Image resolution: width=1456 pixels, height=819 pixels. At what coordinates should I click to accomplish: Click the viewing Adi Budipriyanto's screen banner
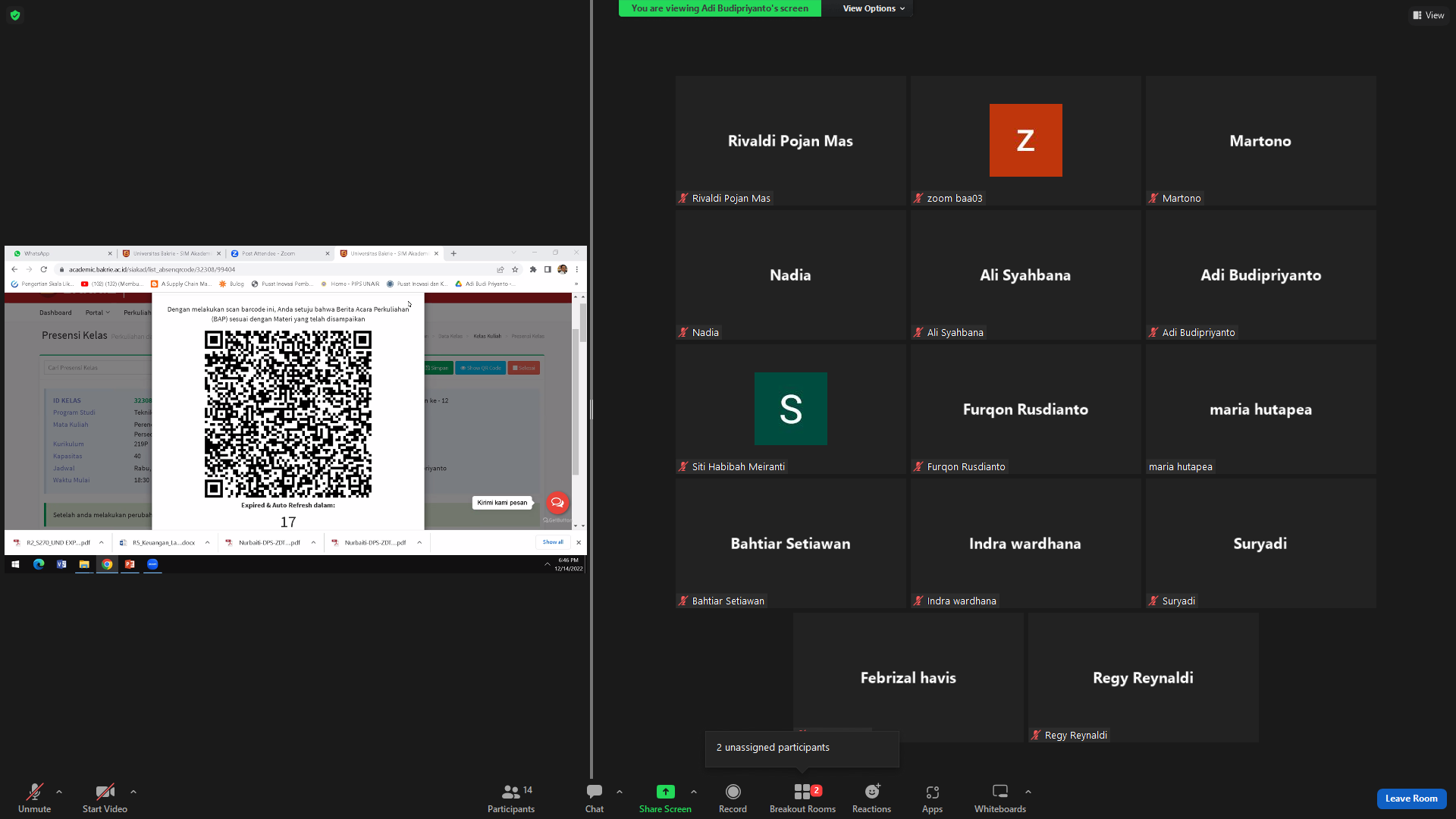pos(720,8)
